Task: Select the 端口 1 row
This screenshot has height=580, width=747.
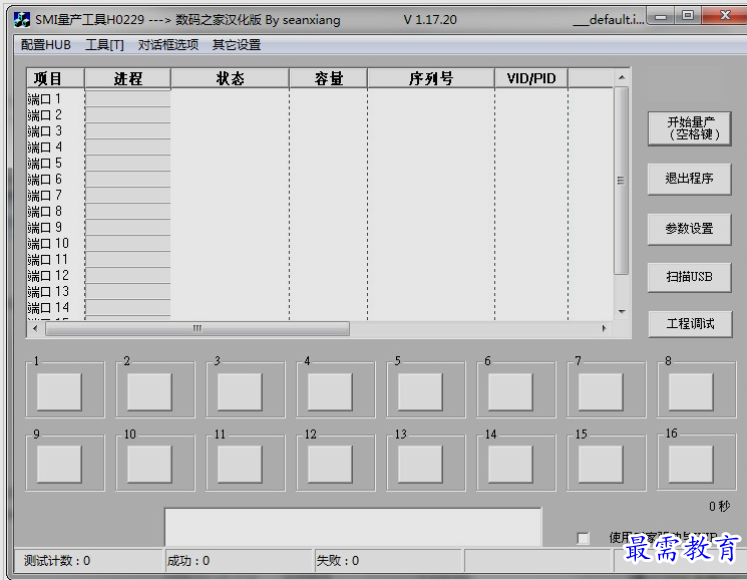Action: [x=320, y=99]
